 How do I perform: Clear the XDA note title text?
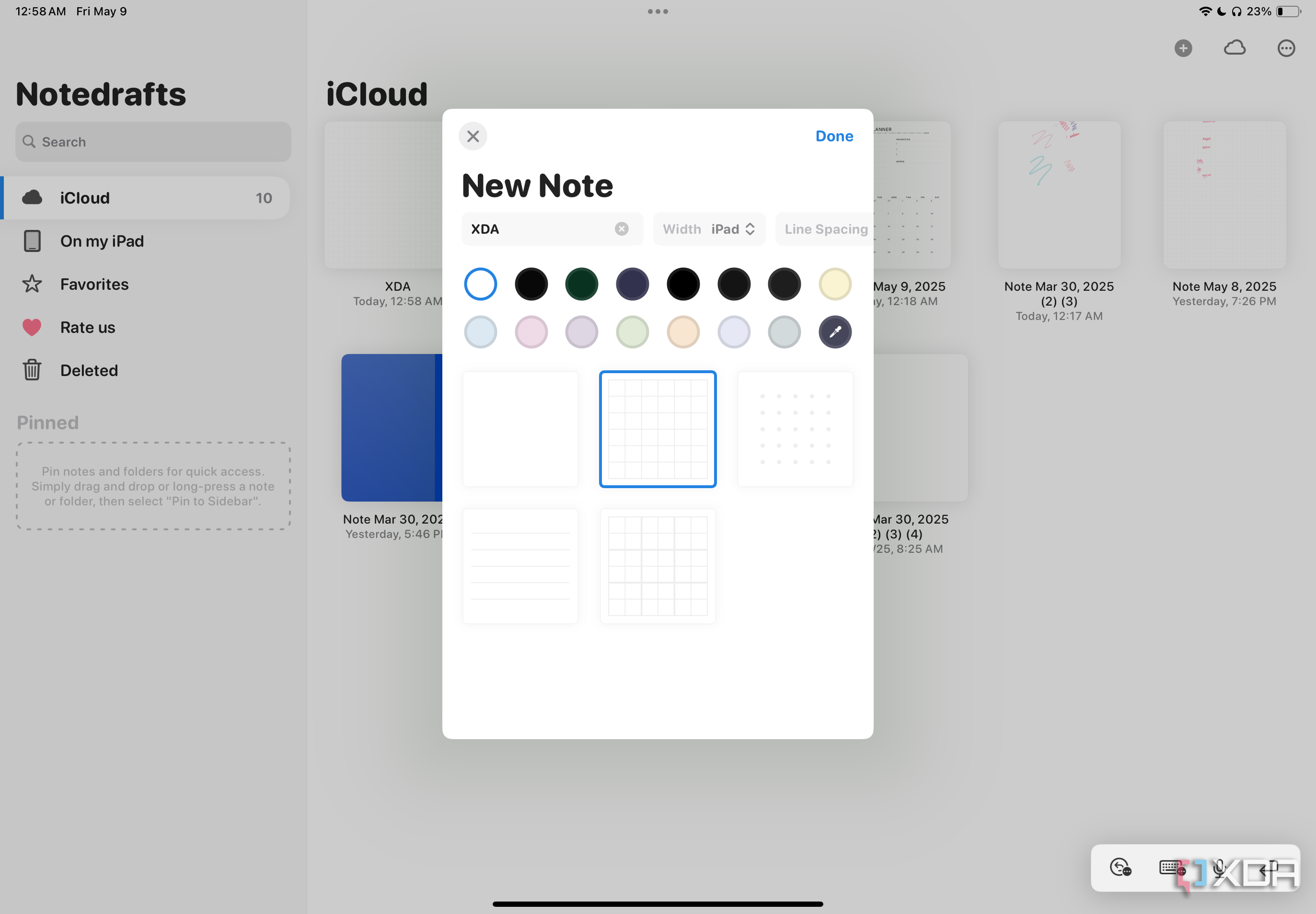tap(622, 229)
